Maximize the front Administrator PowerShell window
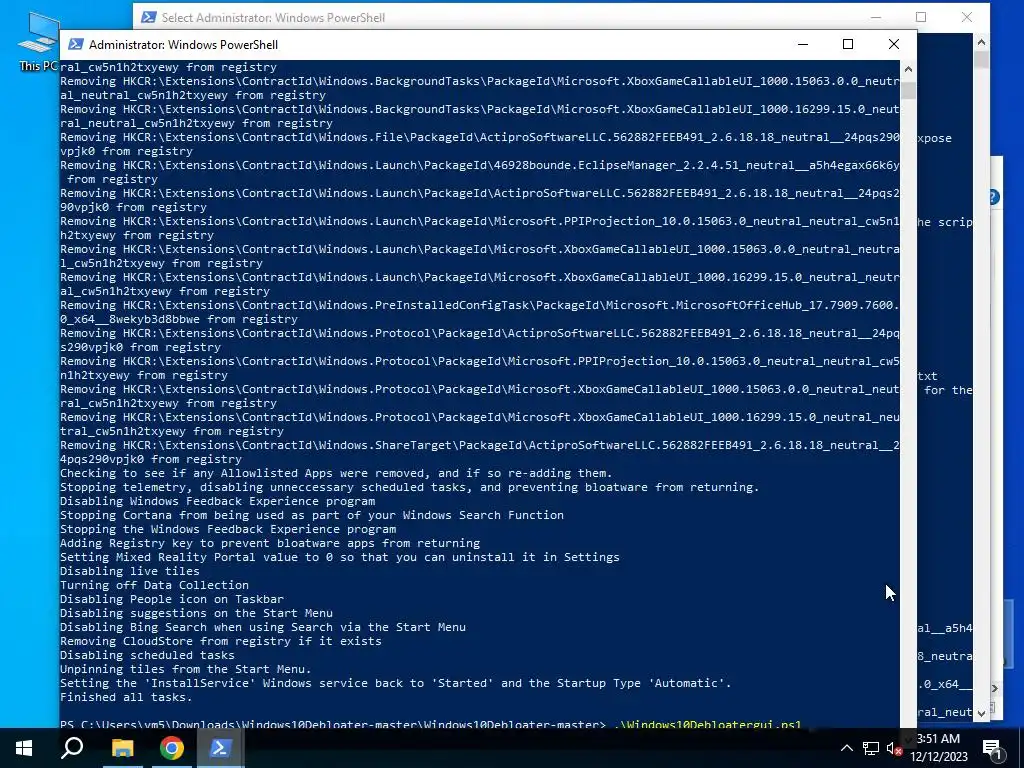1024x768 pixels. pyautogui.click(x=848, y=44)
